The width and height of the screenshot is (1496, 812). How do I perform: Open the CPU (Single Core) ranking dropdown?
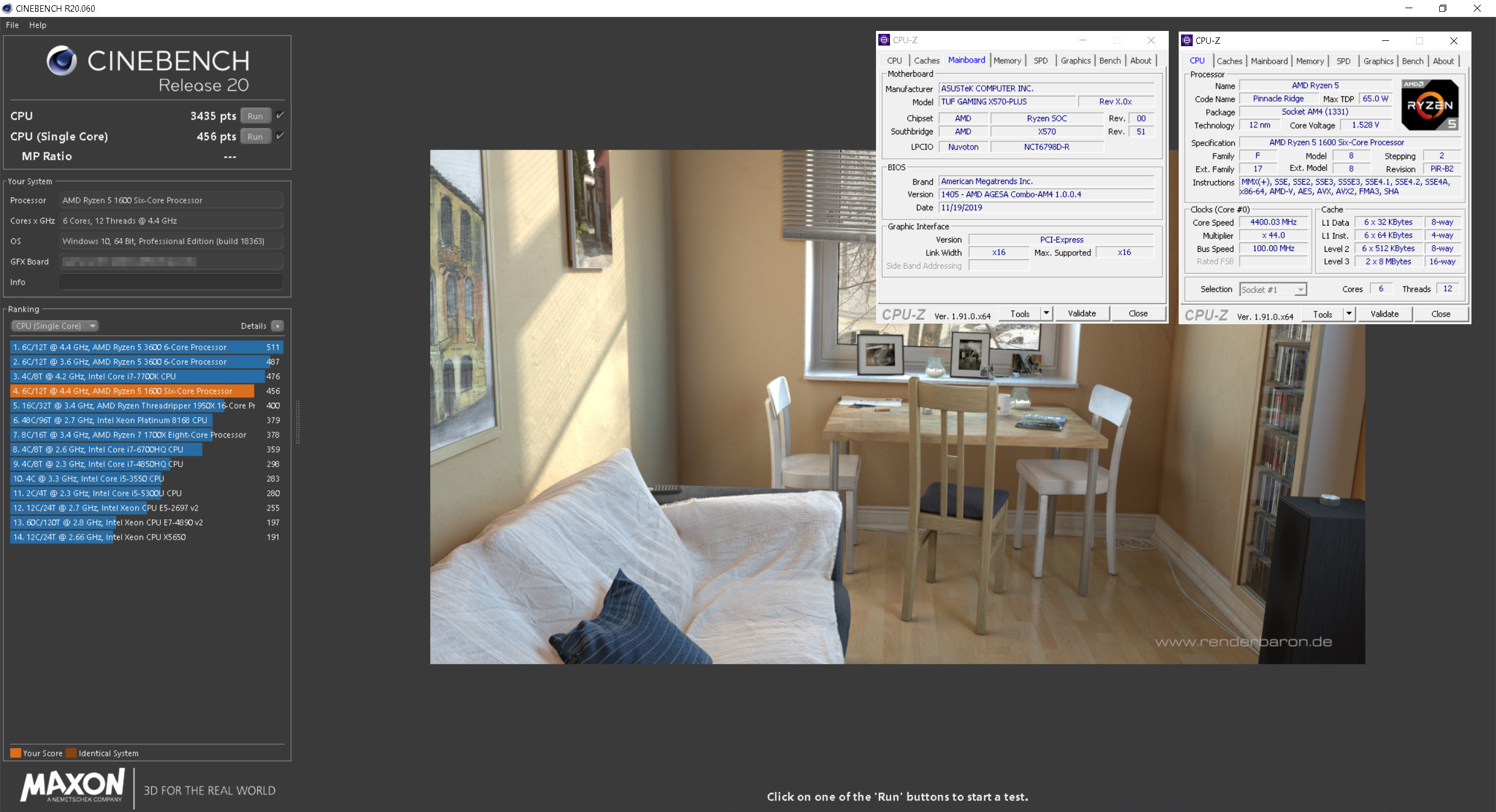[x=54, y=326]
